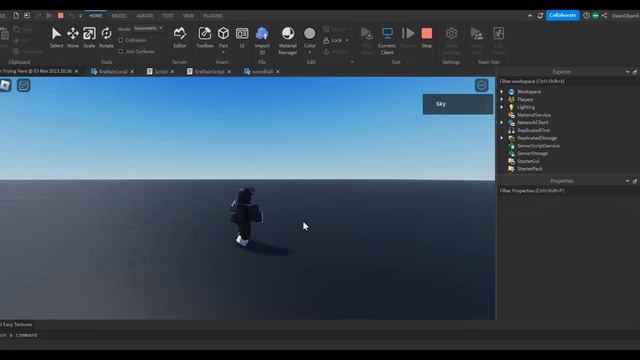Open Game Settings gear icon
Viewport: 640px width, 360px height.
[451, 33]
